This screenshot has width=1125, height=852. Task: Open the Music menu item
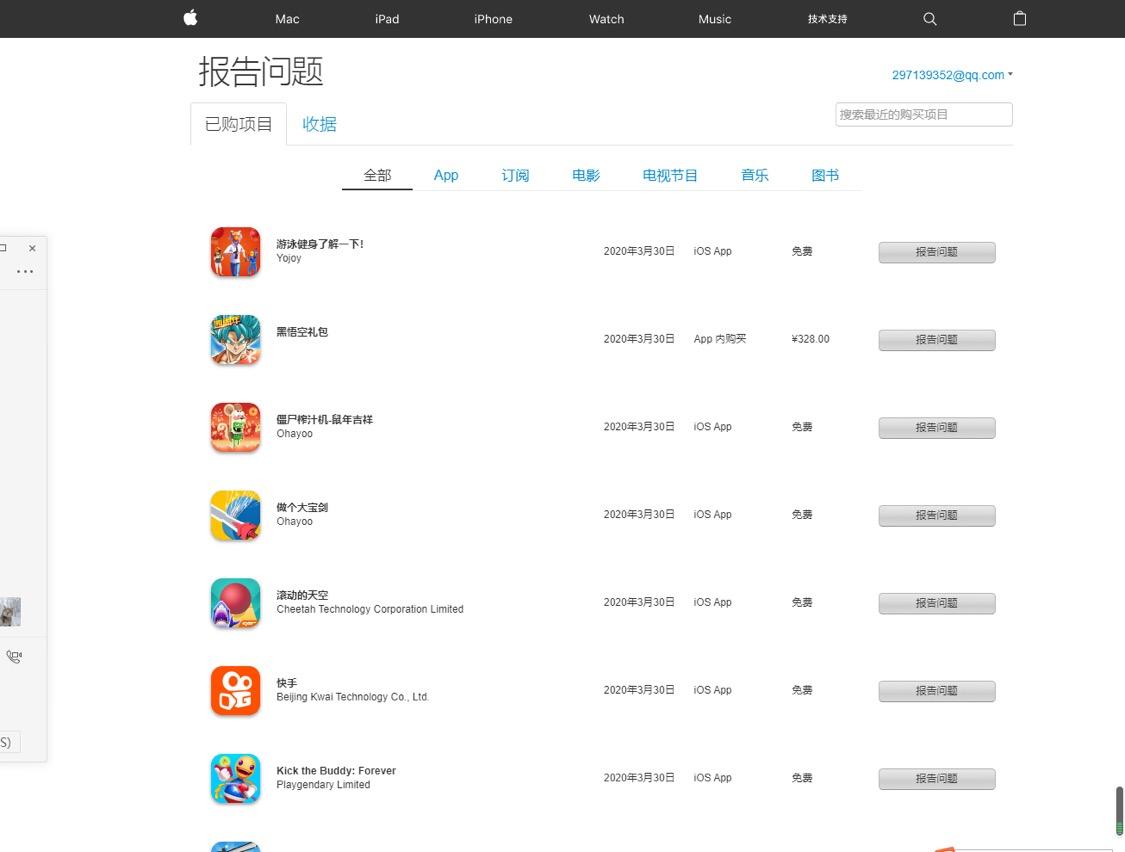(x=715, y=19)
